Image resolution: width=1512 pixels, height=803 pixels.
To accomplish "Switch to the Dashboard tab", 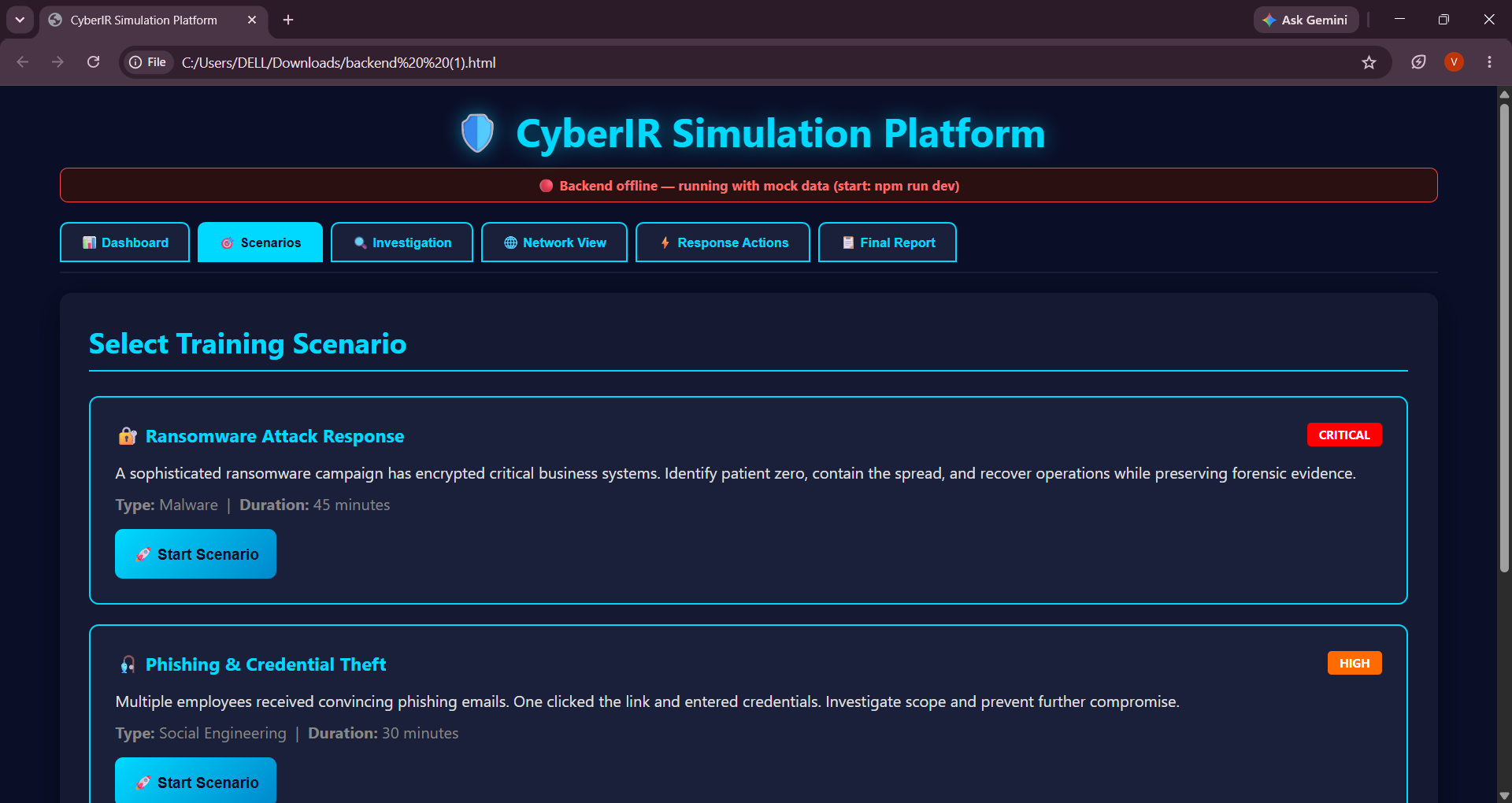I will (125, 242).
